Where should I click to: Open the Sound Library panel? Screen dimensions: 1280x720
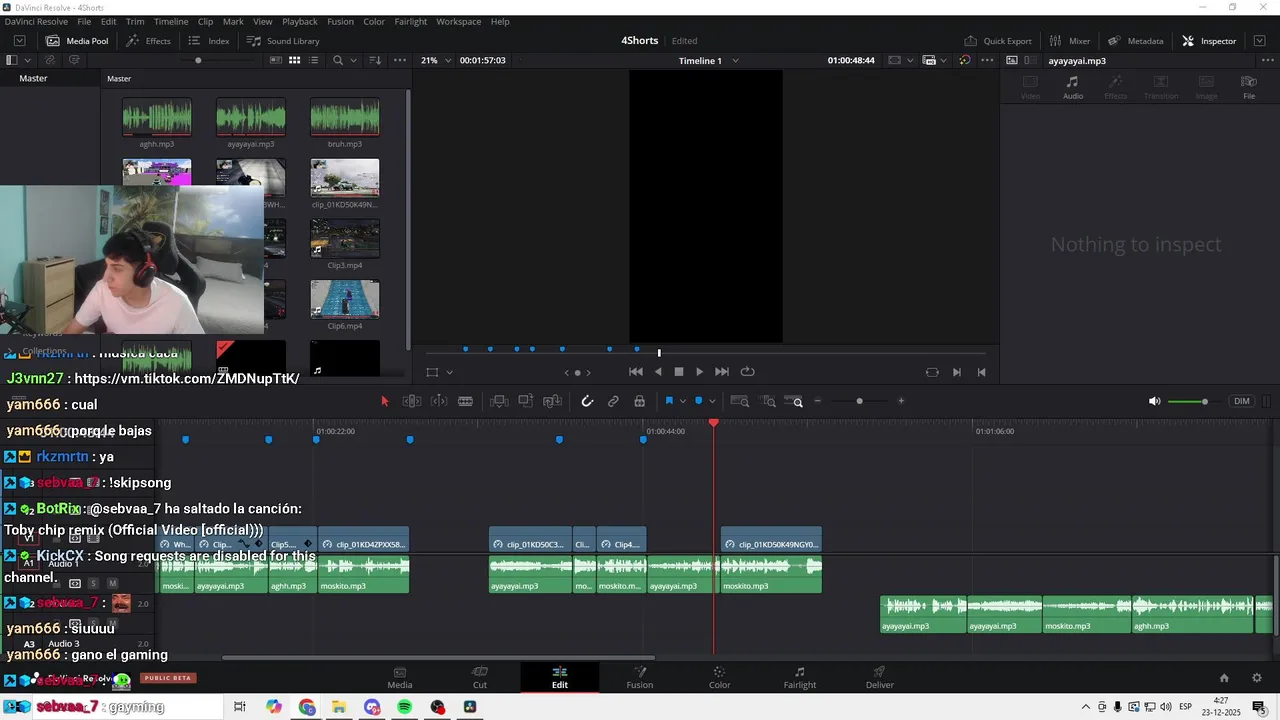pyautogui.click(x=283, y=41)
